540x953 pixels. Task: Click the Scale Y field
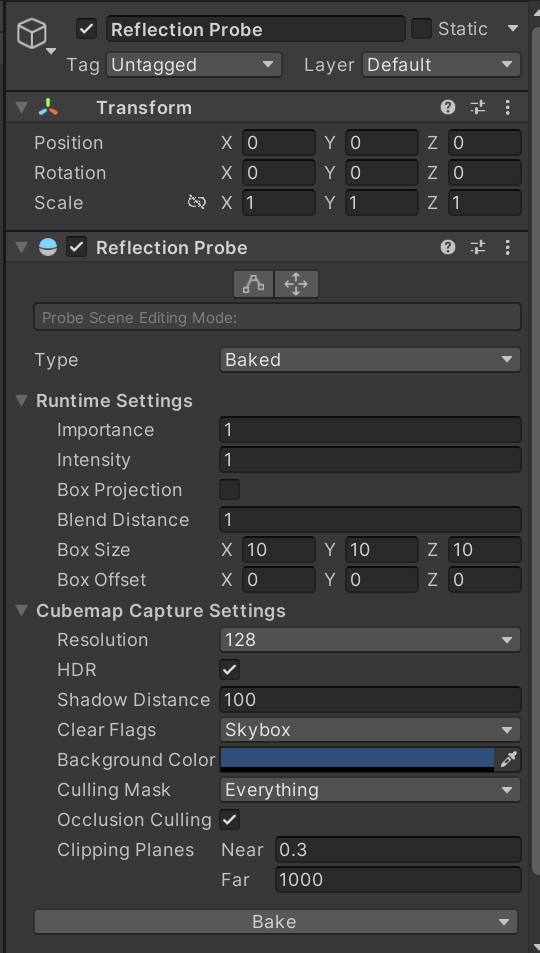pos(382,202)
